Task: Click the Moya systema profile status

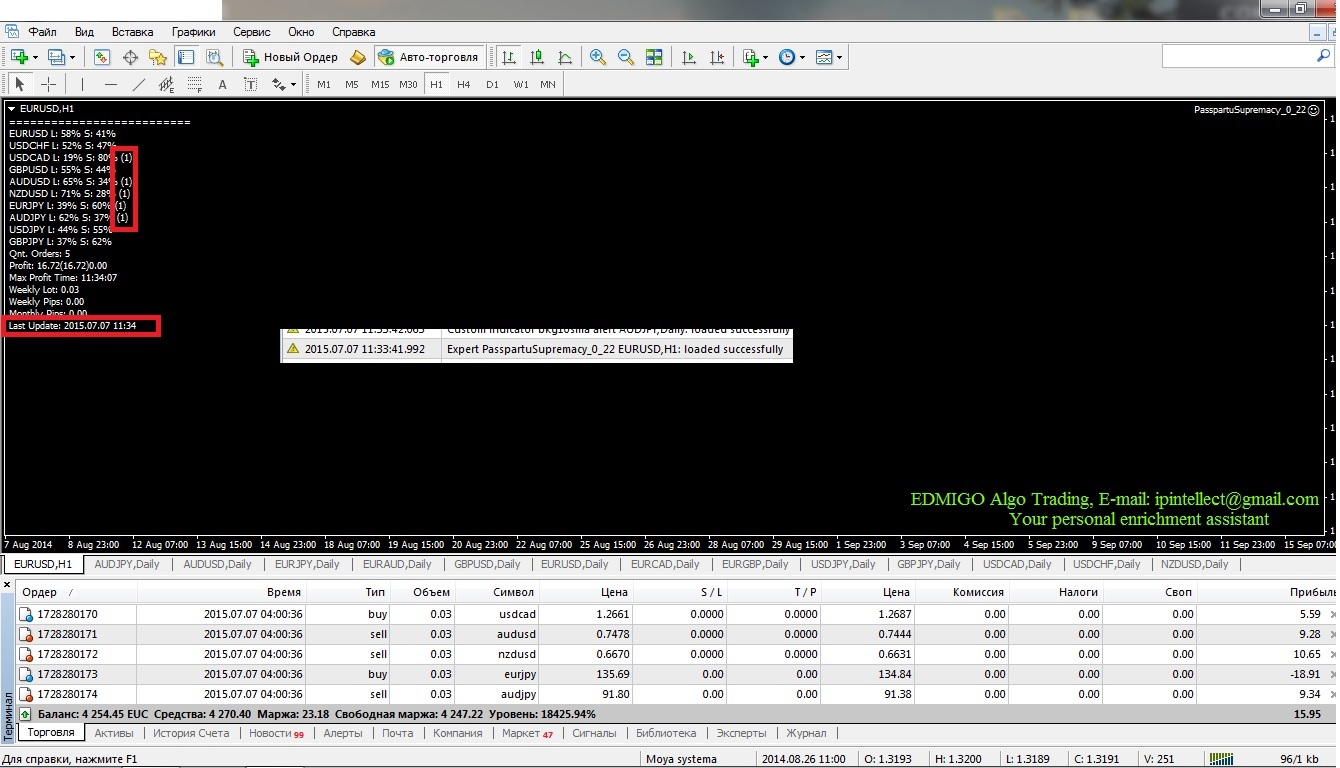Action: click(681, 759)
